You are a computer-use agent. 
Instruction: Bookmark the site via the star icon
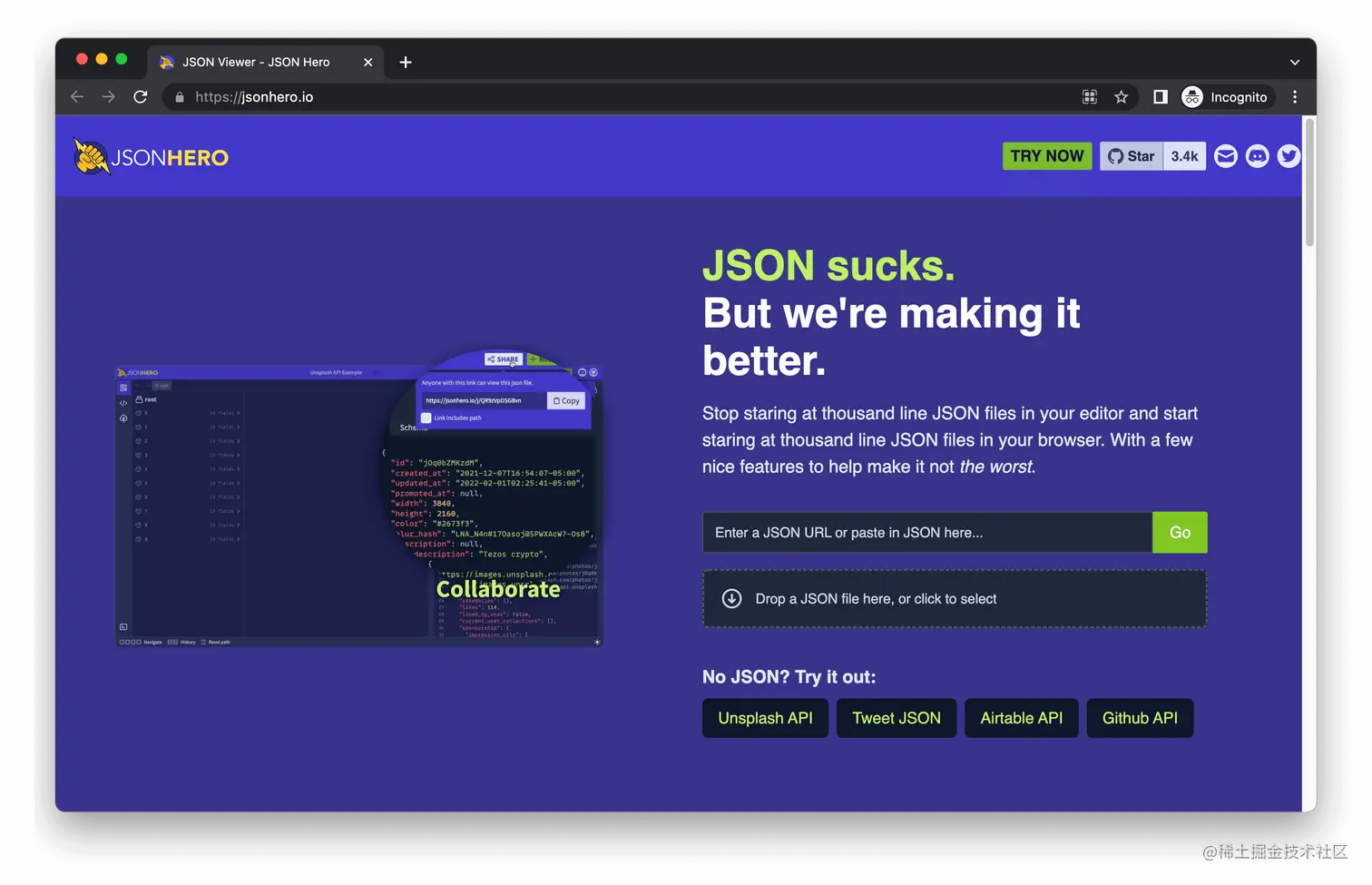[1122, 96]
